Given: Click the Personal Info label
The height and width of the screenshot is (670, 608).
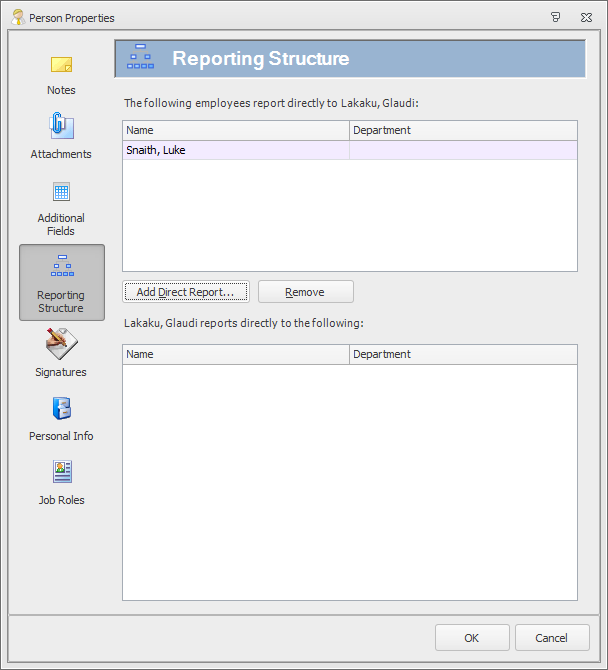Looking at the screenshot, I should click(61, 436).
